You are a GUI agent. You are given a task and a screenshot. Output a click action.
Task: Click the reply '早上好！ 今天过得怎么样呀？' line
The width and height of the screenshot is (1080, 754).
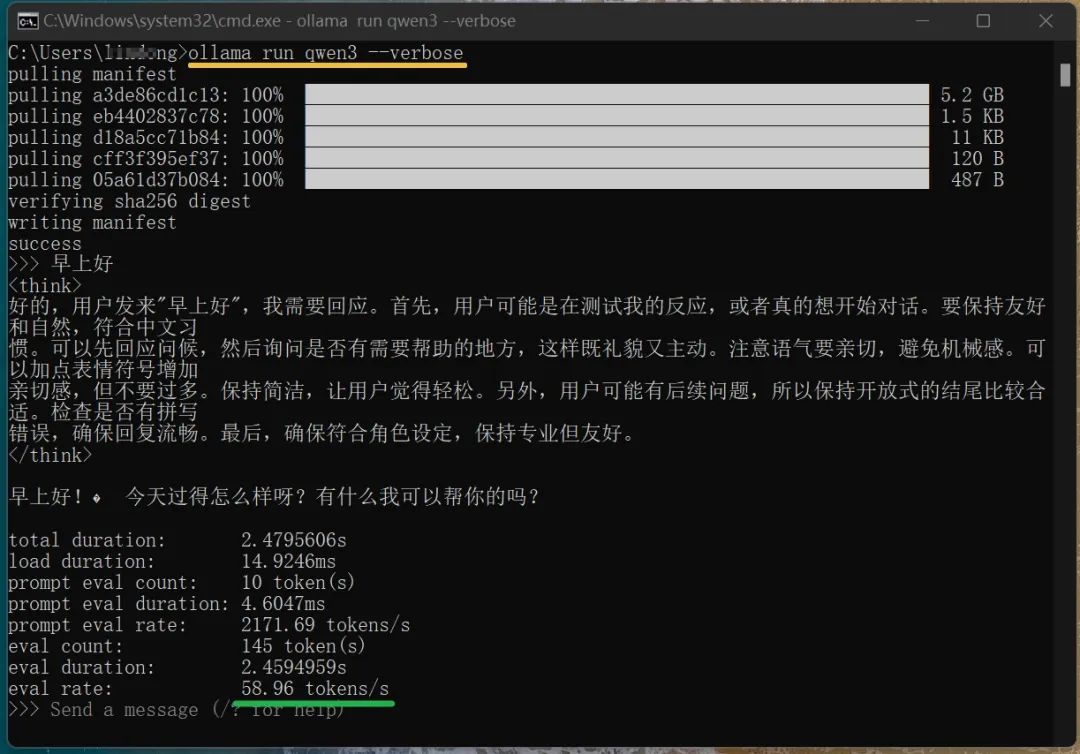(273, 496)
